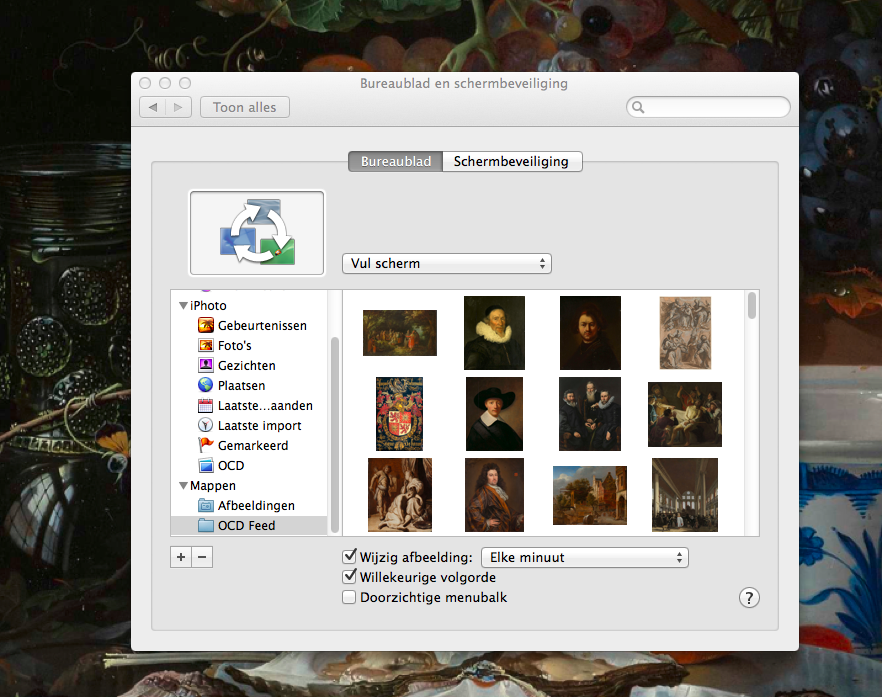Screen dimensions: 882x697
Task: Select the sepia engraving thumbnail
Action: click(685, 332)
